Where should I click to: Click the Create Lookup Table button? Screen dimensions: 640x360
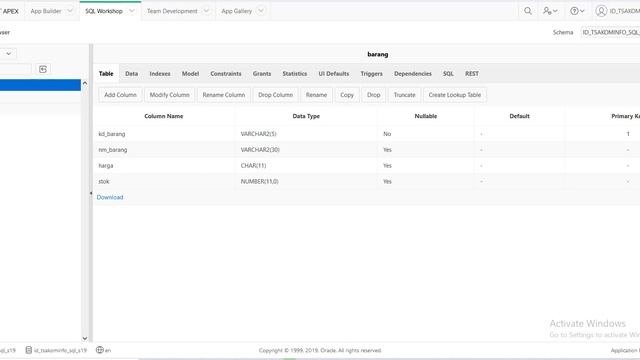[455, 95]
